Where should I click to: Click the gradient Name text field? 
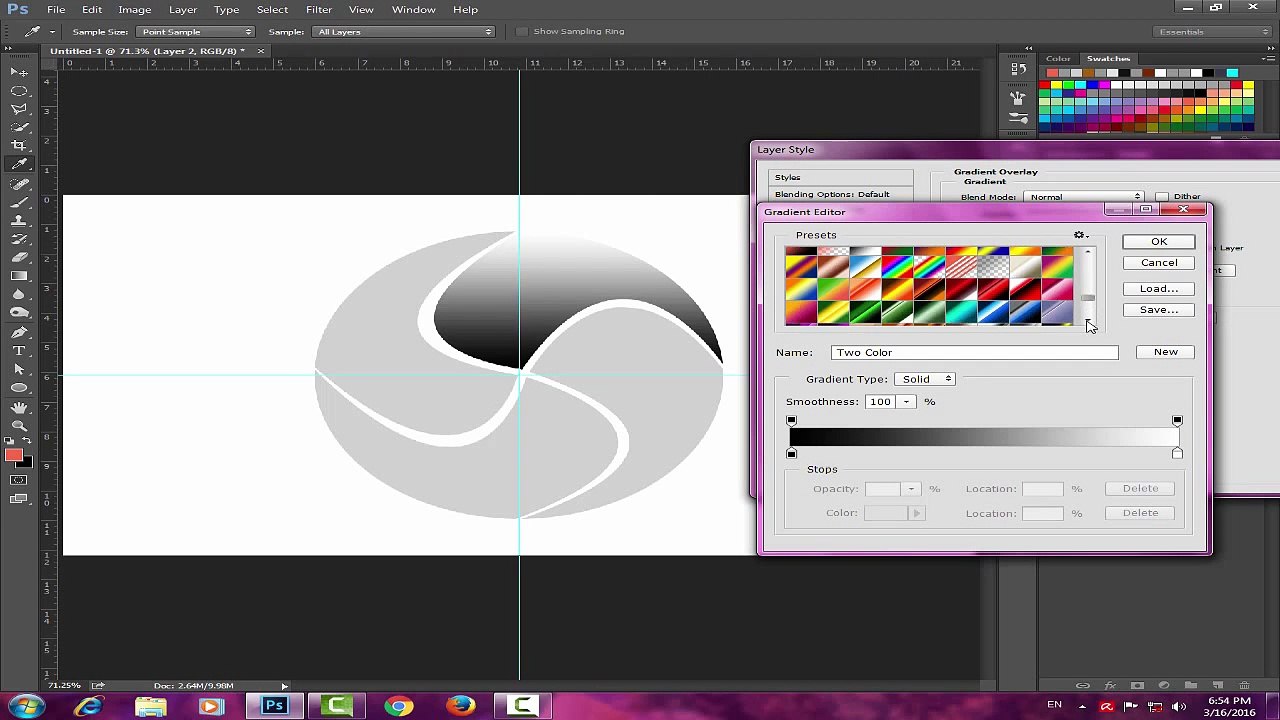(974, 352)
